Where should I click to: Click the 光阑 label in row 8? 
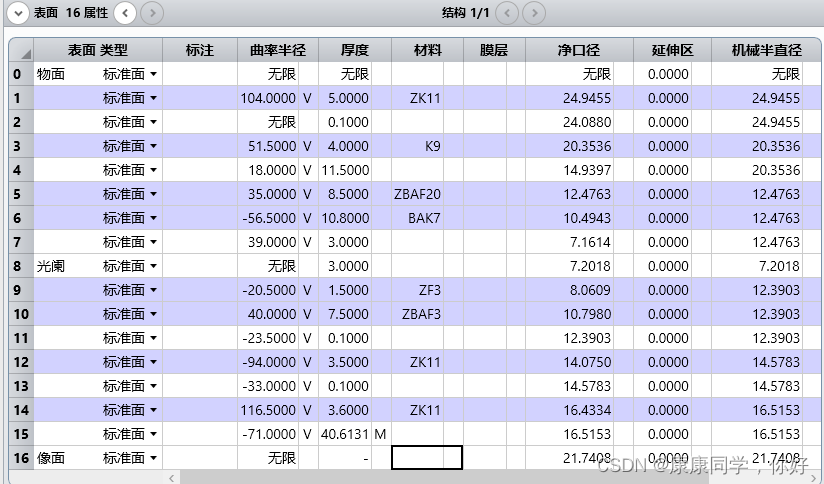51,266
